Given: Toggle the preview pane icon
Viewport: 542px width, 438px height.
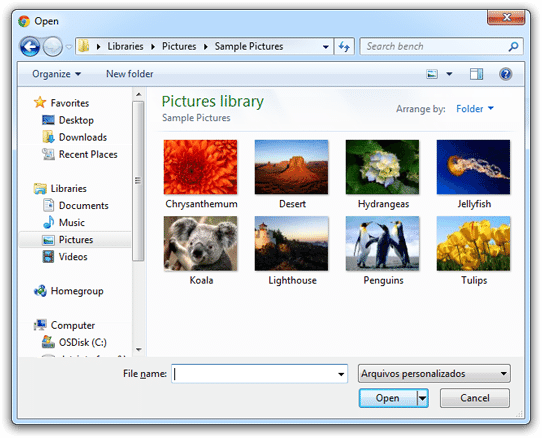Looking at the screenshot, I should pos(476,74).
